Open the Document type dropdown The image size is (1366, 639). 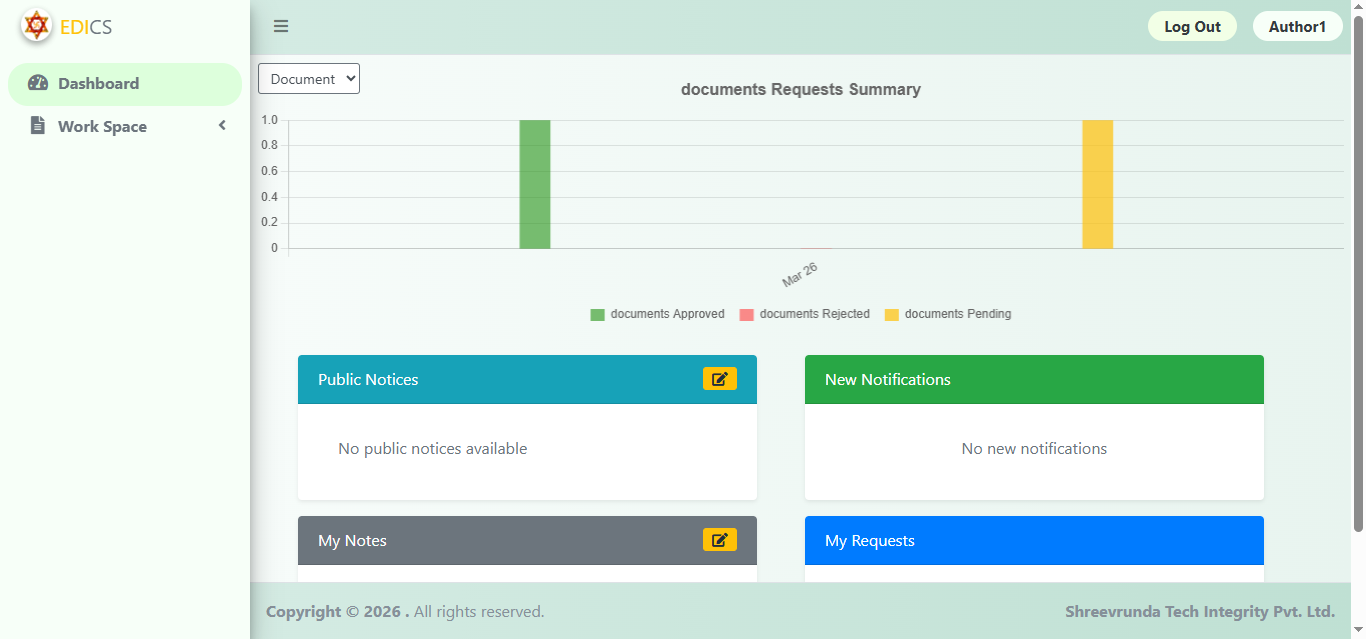pyautogui.click(x=309, y=79)
